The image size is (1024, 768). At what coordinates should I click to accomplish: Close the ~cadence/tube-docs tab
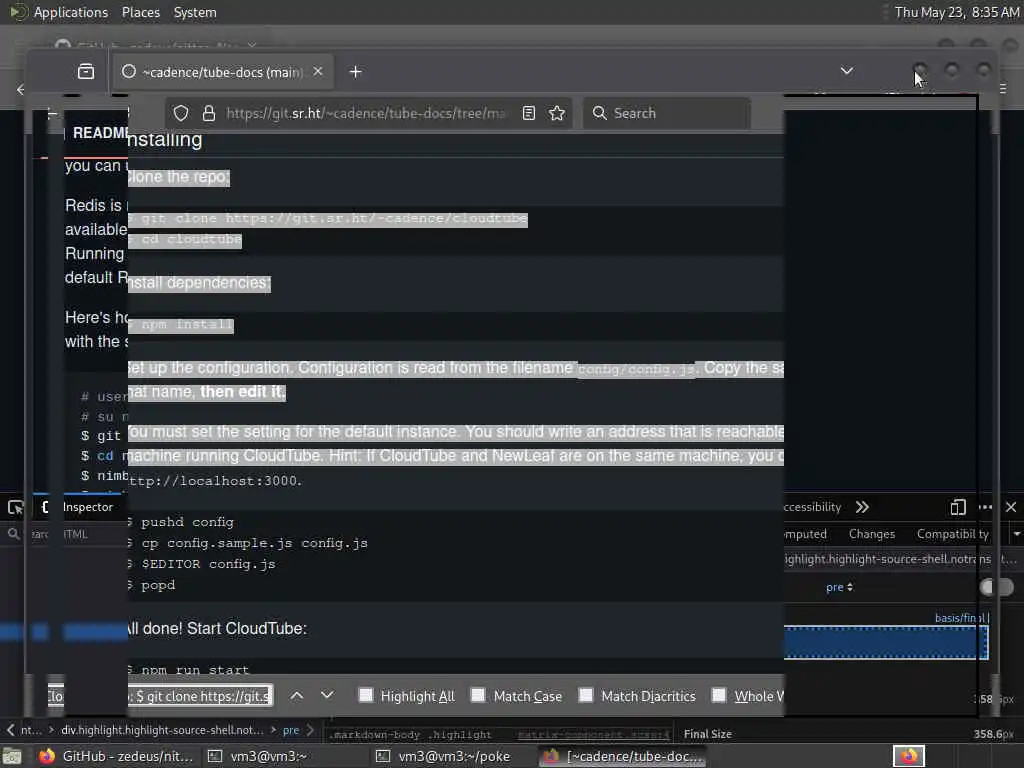[x=317, y=71]
